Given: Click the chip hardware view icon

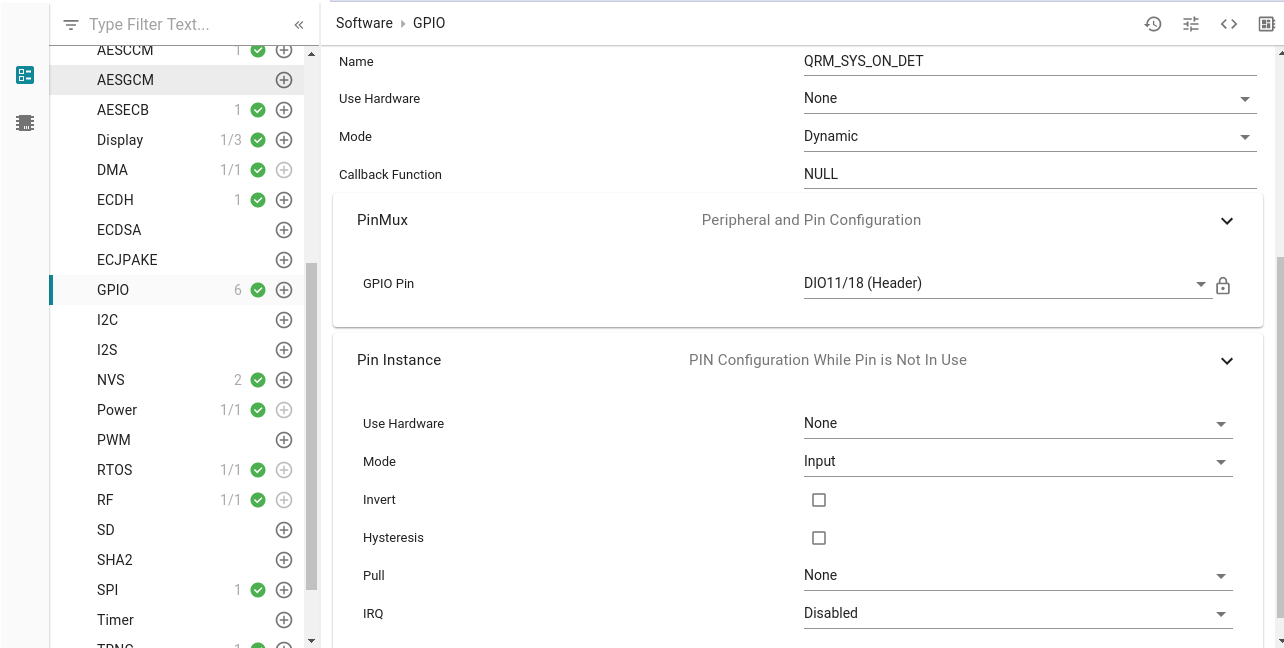Looking at the screenshot, I should click(x=25, y=123).
